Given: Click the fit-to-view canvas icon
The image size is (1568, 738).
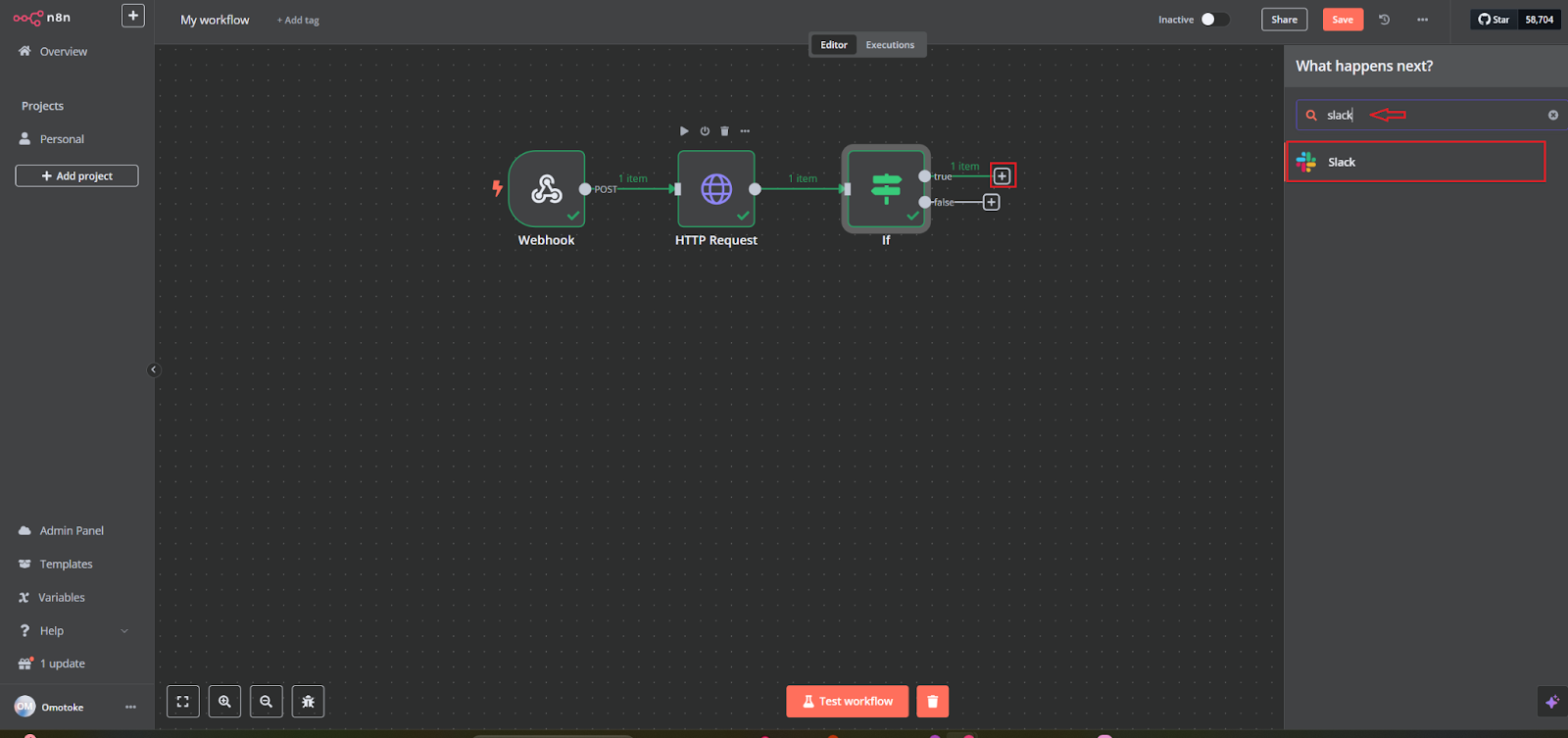Looking at the screenshot, I should pos(183,702).
